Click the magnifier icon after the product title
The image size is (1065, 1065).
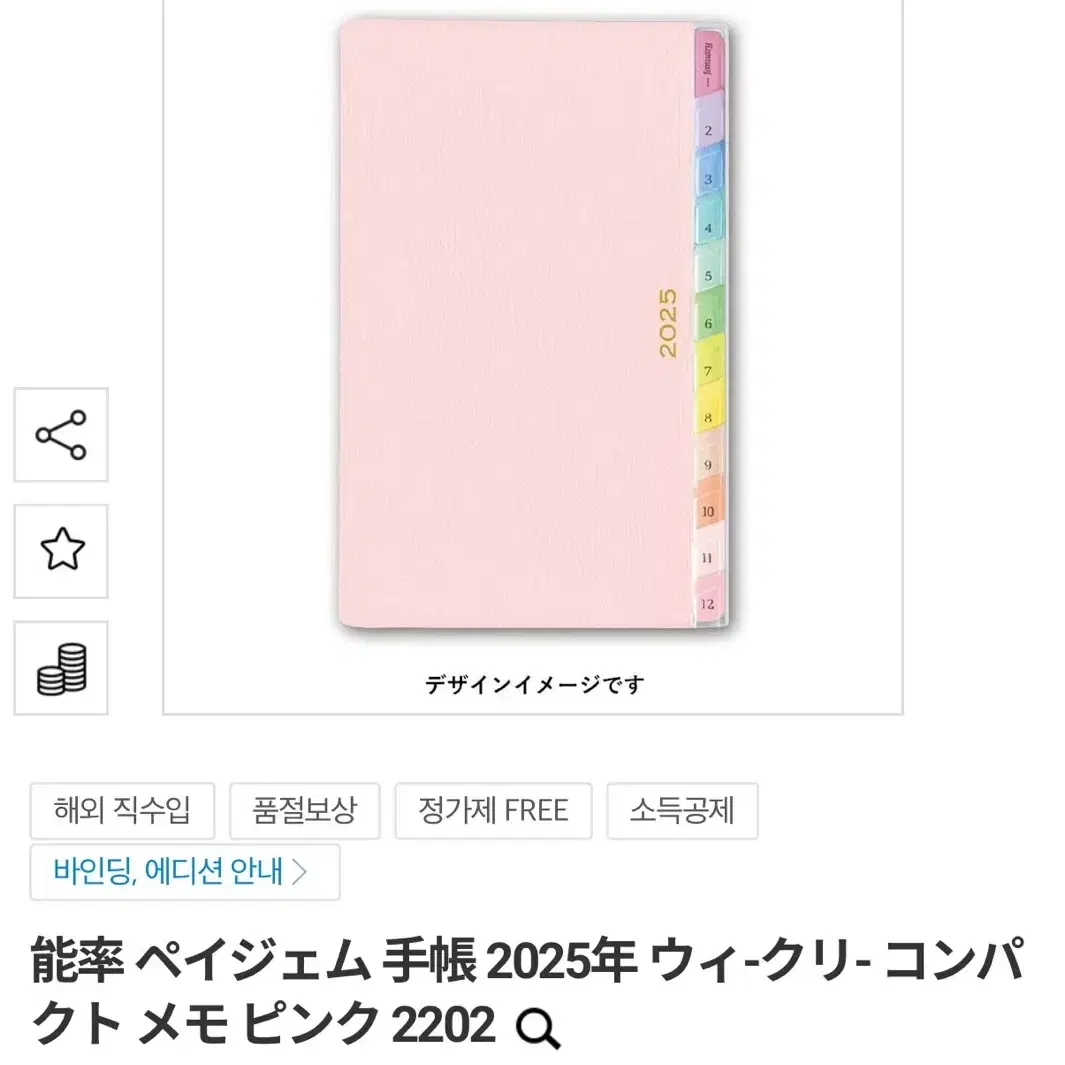538,1028
